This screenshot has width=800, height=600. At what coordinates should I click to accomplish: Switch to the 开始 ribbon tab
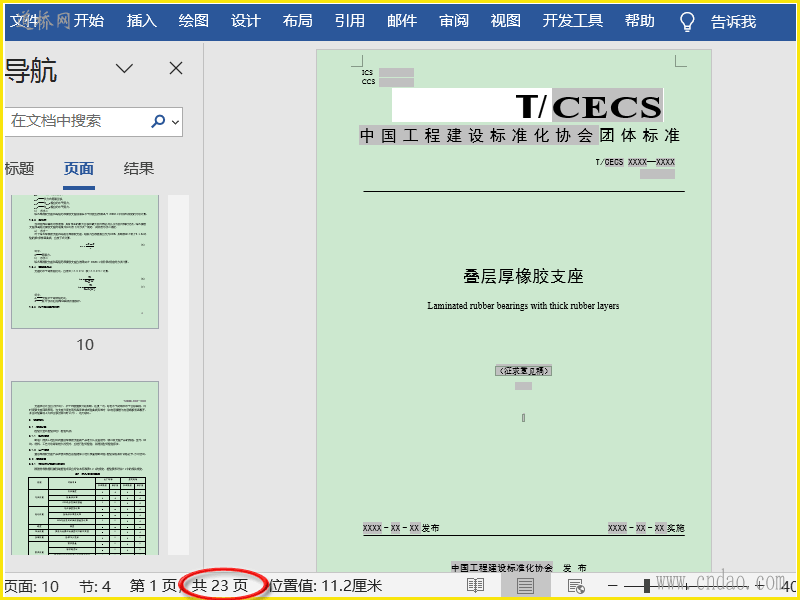tap(89, 20)
